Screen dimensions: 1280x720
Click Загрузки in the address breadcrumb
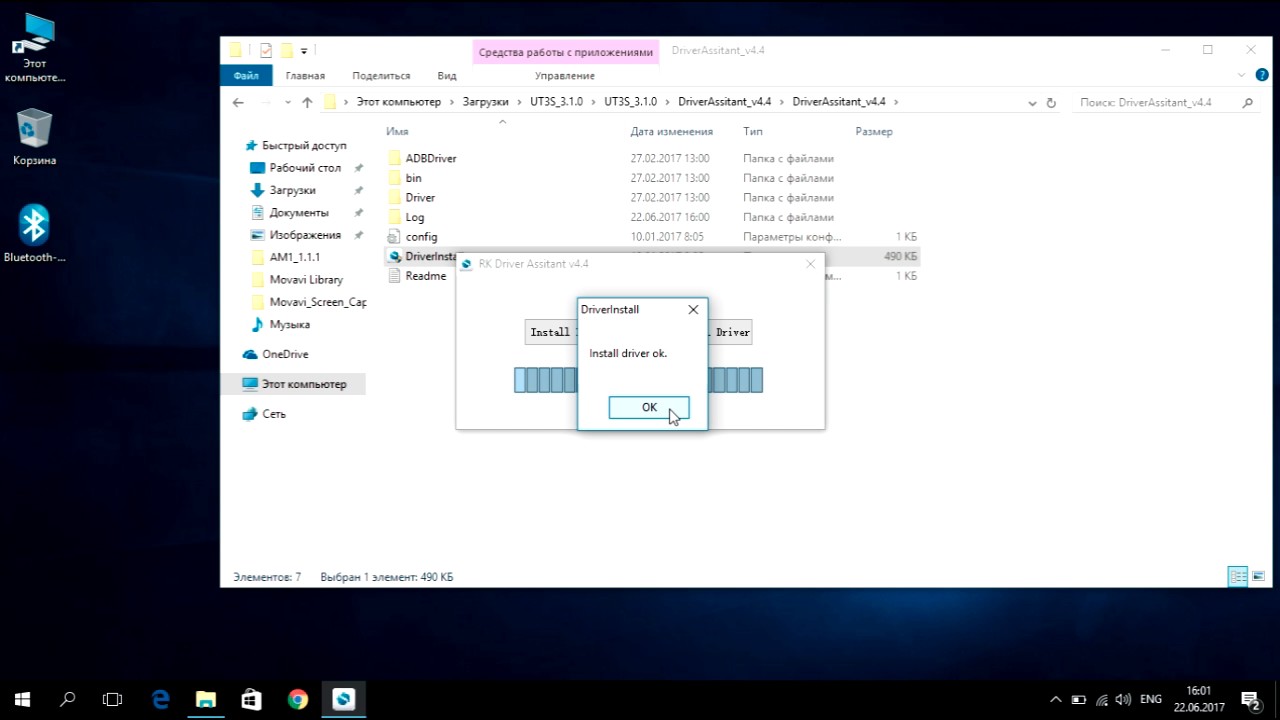tap(485, 102)
